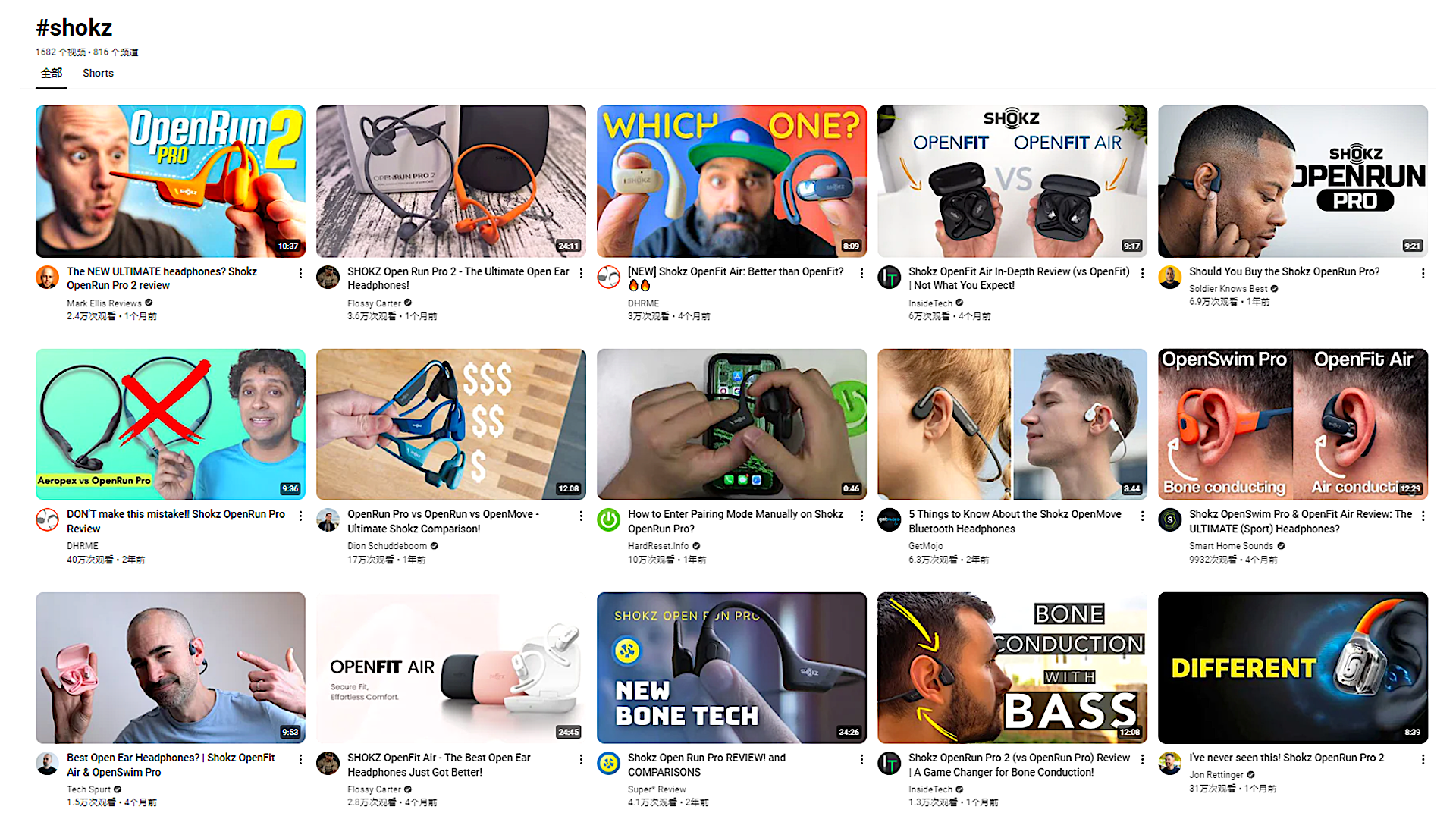This screenshot has height=819, width=1456.
Task: Click InsideTech avatar beside OpenFit Air In-Depth Review
Action: (x=889, y=278)
